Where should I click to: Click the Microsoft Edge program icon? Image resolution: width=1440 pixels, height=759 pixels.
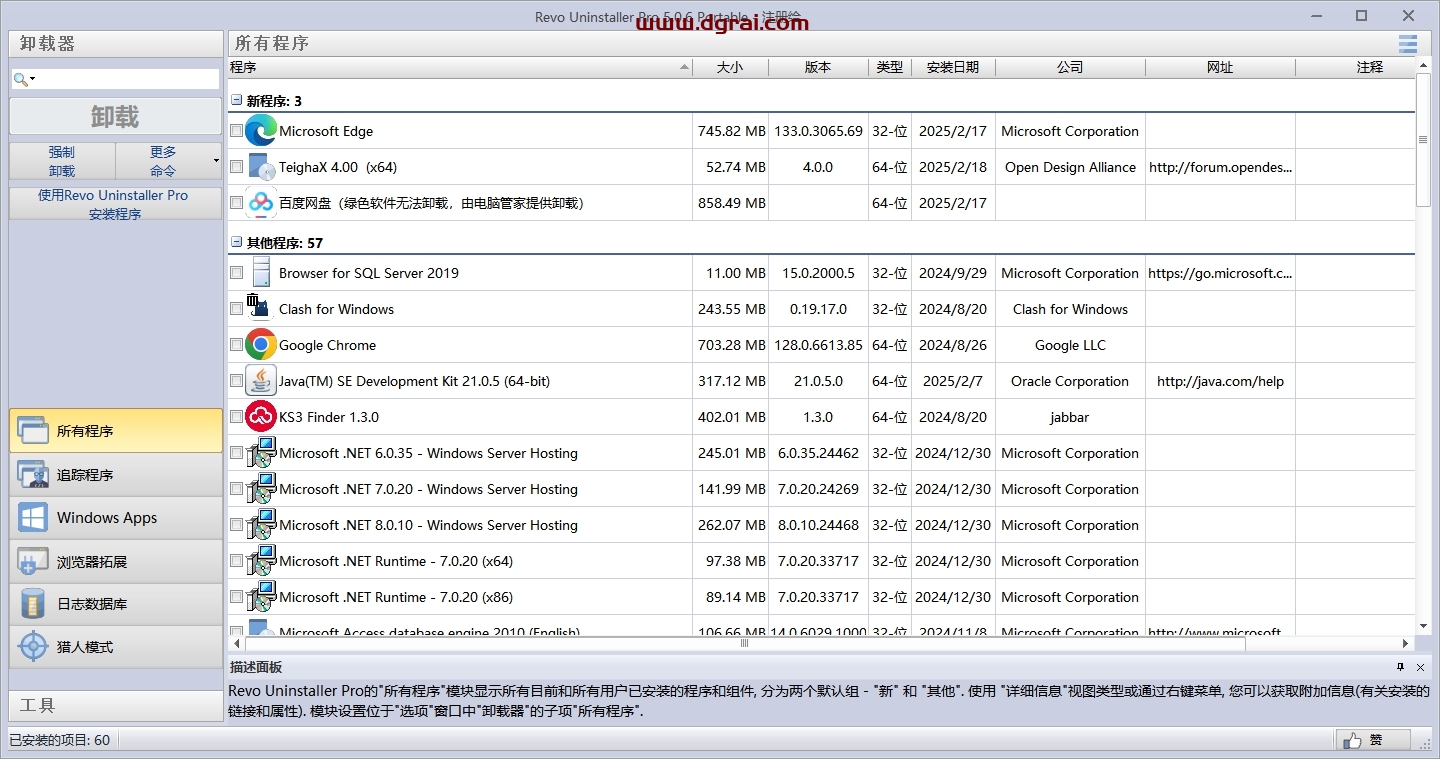pos(261,131)
